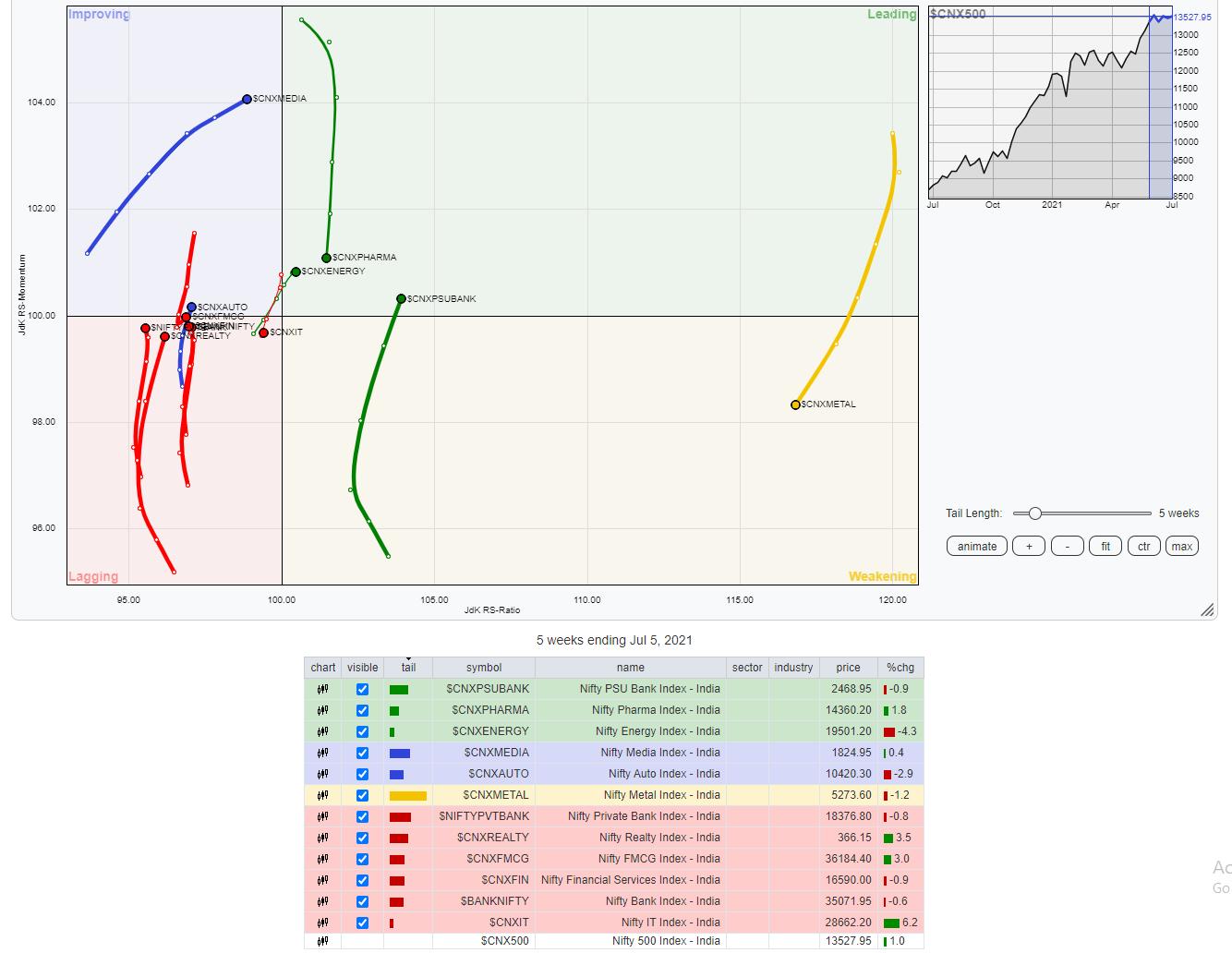Sort table by symbol column
The height and width of the screenshot is (953, 1232).
[x=484, y=668]
